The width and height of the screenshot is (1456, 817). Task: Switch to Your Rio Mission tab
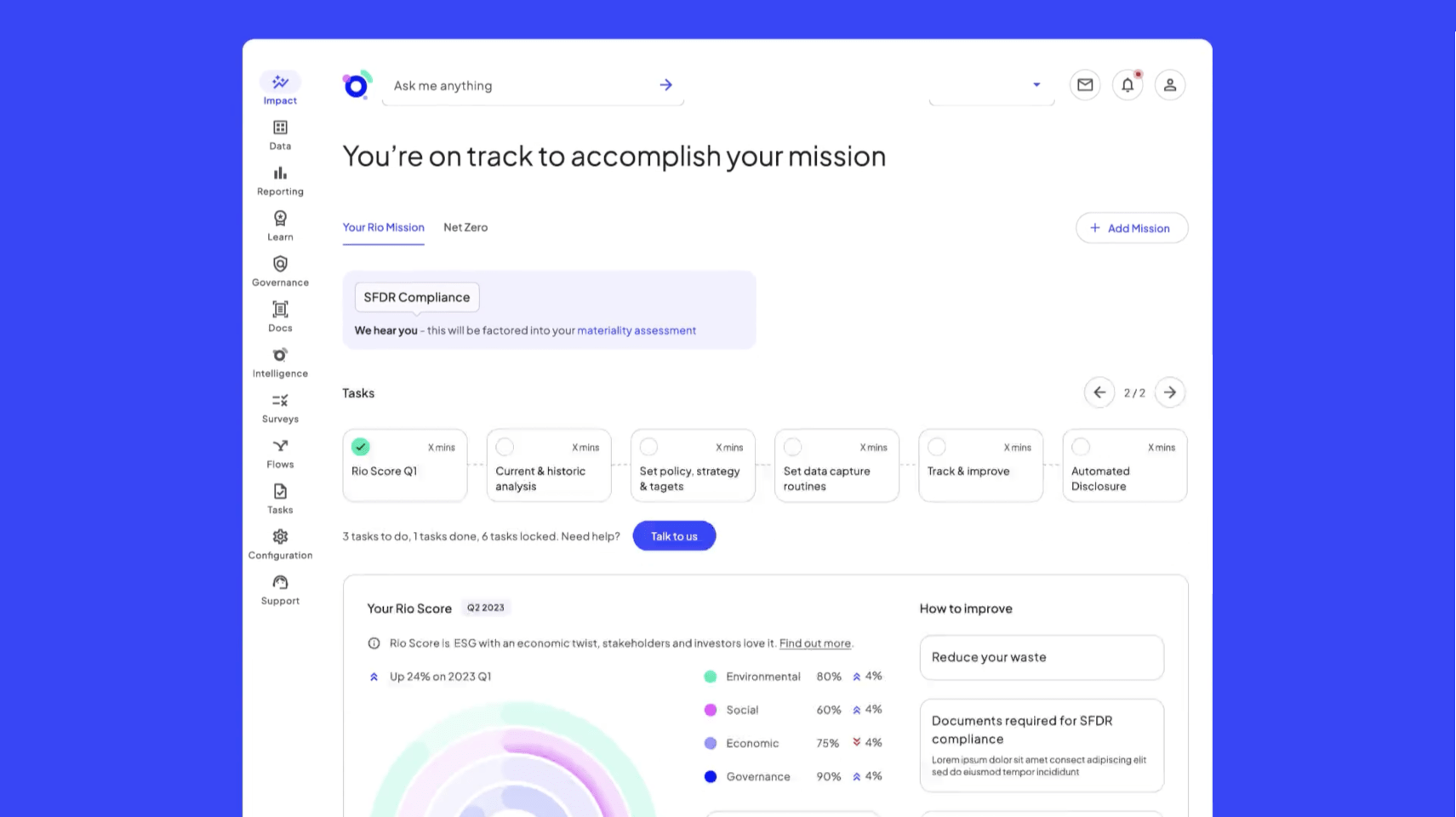[x=383, y=227]
